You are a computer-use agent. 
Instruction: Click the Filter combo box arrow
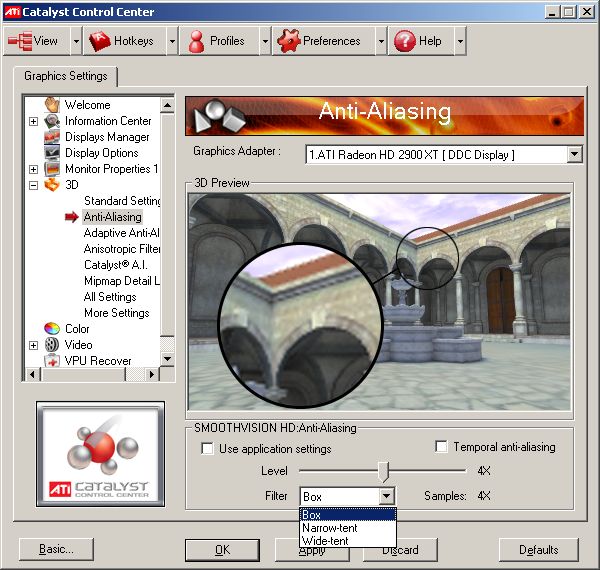[386, 496]
